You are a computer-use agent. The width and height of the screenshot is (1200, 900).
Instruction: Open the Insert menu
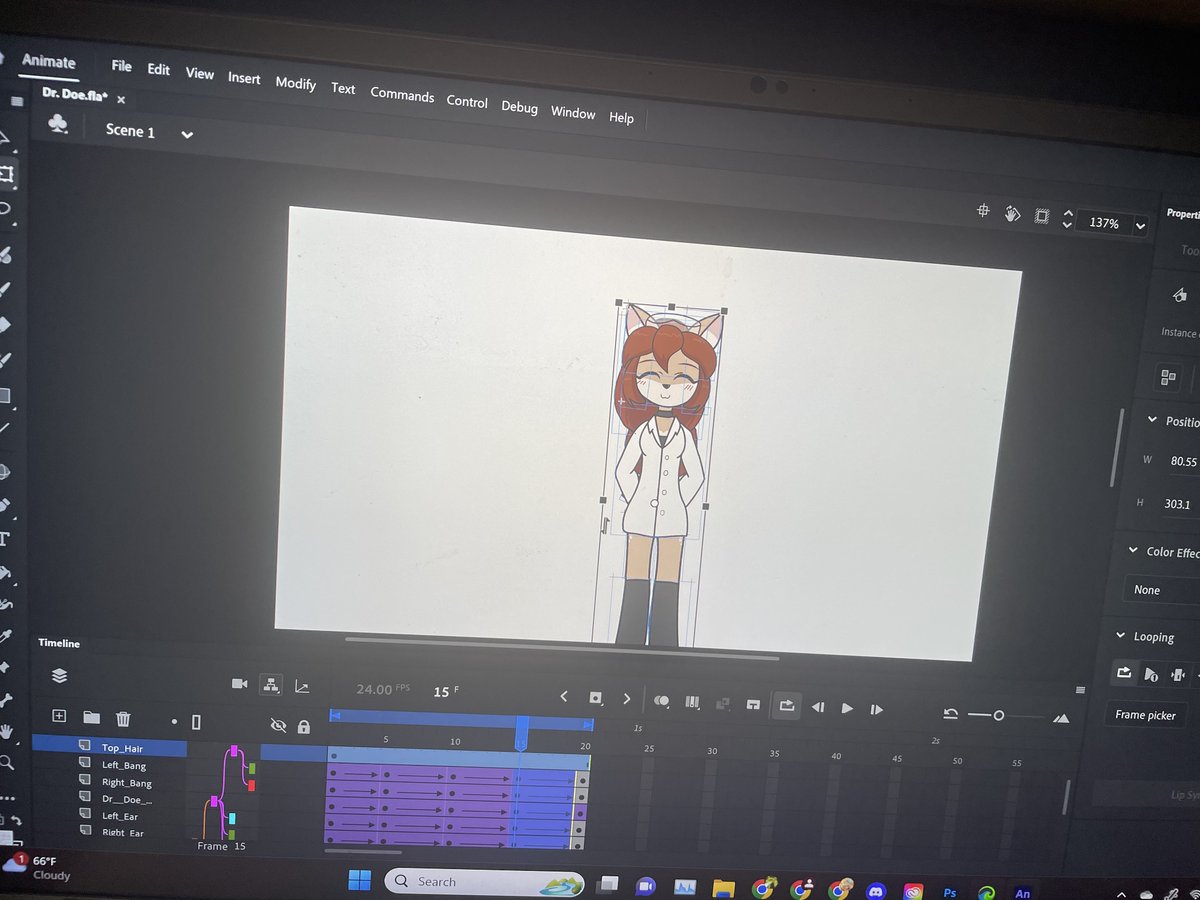[244, 78]
